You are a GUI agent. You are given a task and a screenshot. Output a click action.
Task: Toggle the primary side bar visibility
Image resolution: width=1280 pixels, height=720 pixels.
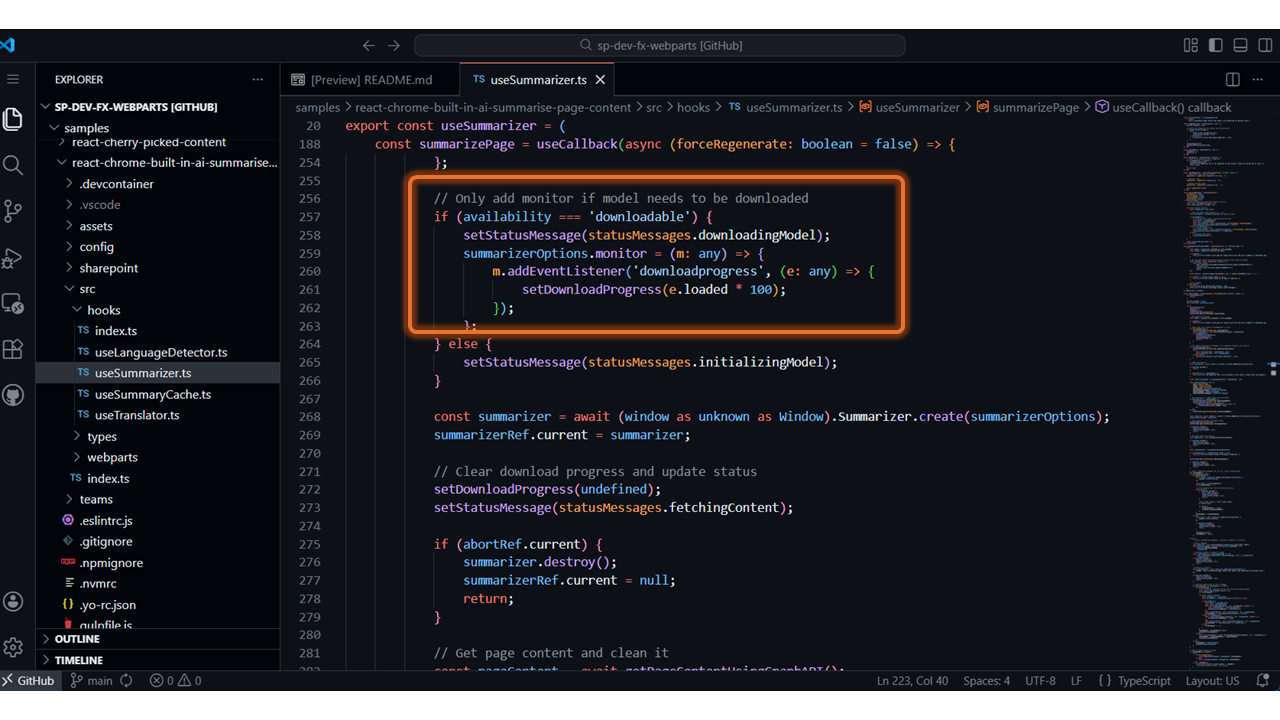point(1215,45)
